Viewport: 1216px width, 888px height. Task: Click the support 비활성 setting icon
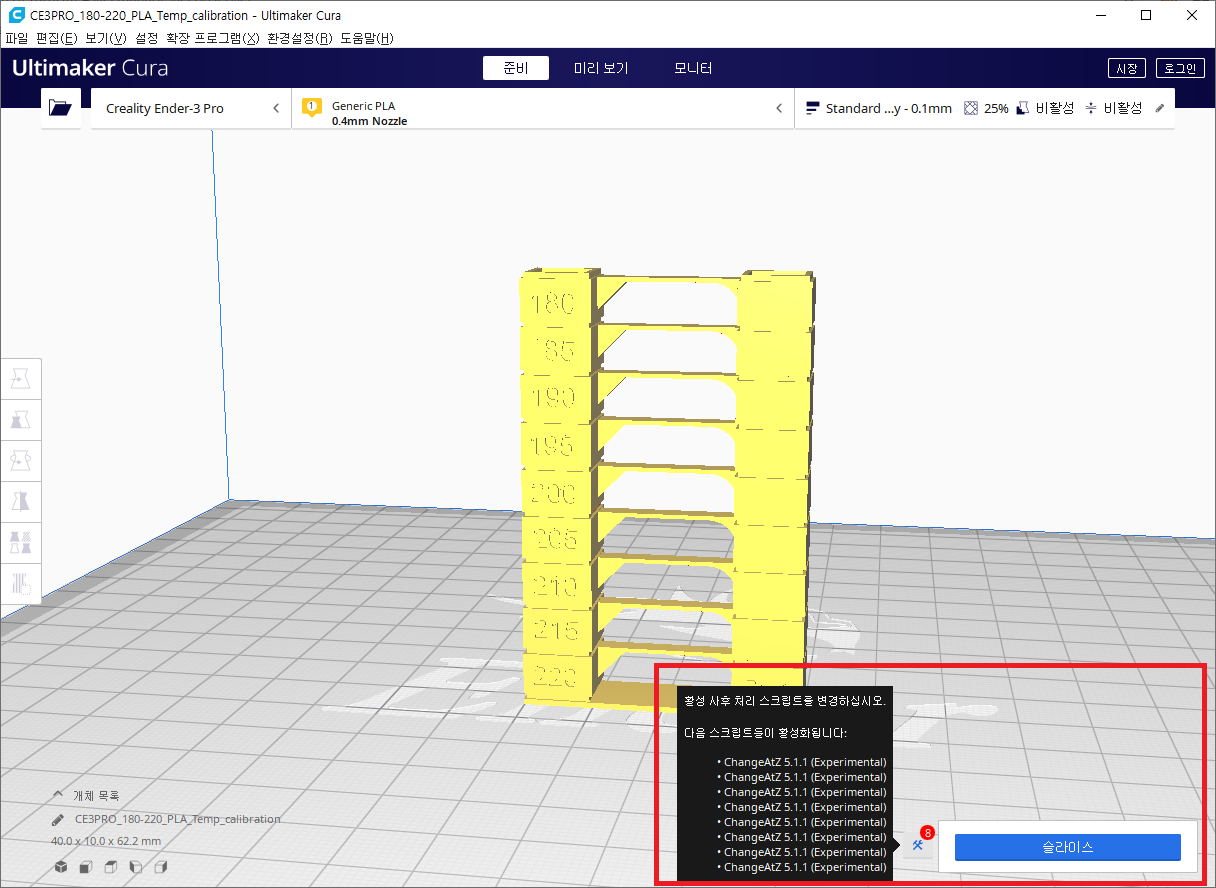point(1023,108)
